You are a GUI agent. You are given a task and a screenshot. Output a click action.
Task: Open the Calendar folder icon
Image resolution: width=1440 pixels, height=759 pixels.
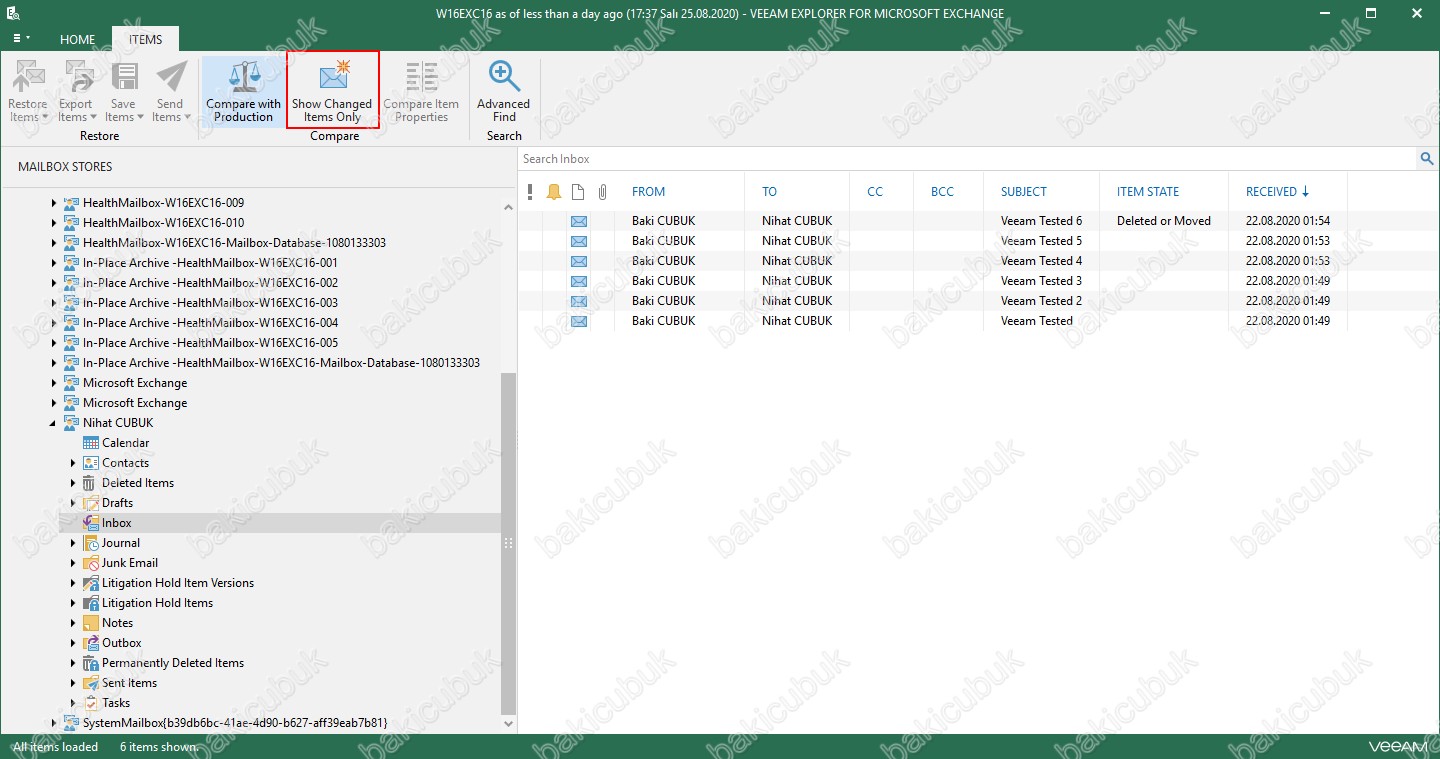tap(91, 443)
